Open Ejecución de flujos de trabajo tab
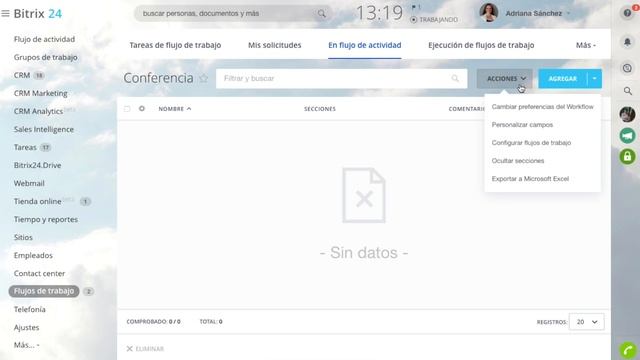 coord(481,45)
